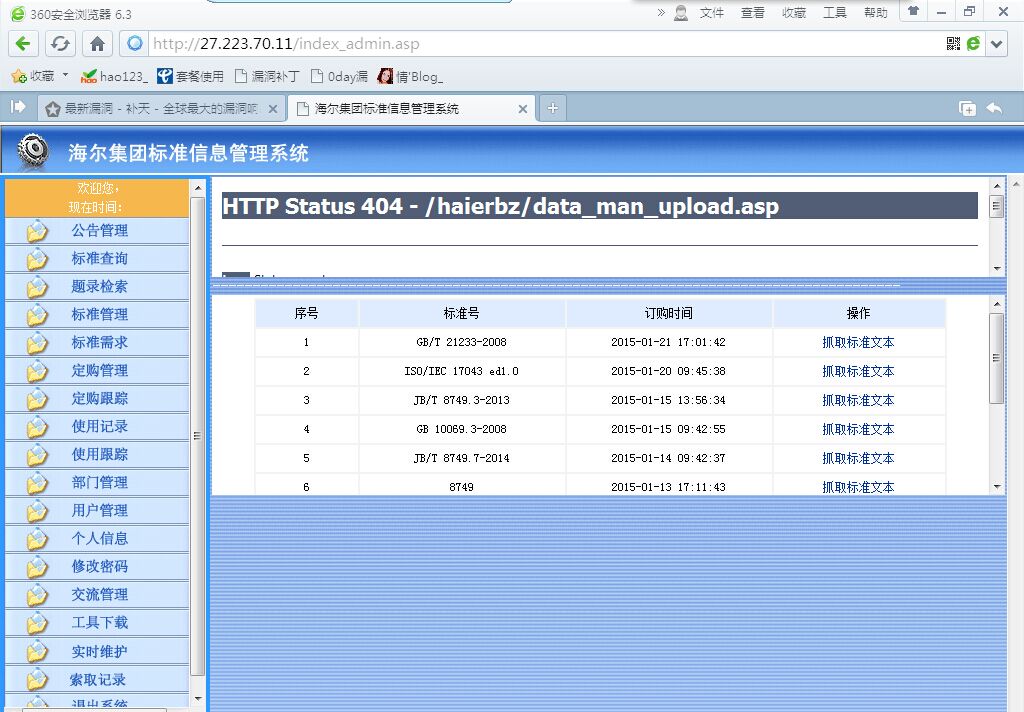
Task: Open 修改密码 in the sidebar
Action: click(x=99, y=567)
